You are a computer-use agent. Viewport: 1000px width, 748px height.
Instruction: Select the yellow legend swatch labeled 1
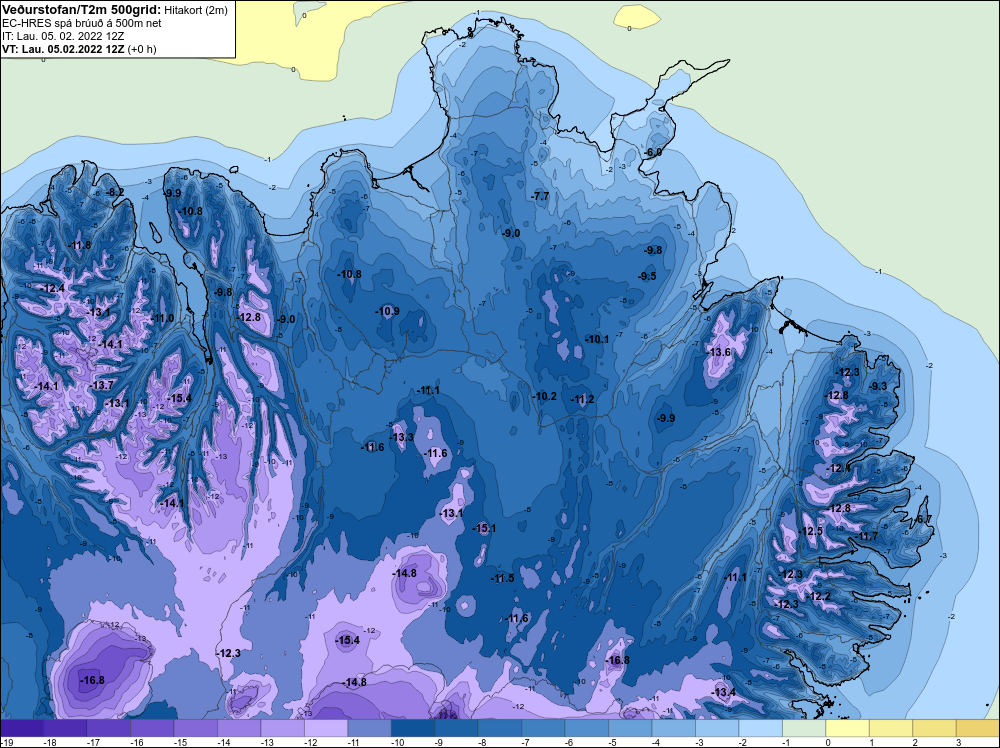pos(891,729)
